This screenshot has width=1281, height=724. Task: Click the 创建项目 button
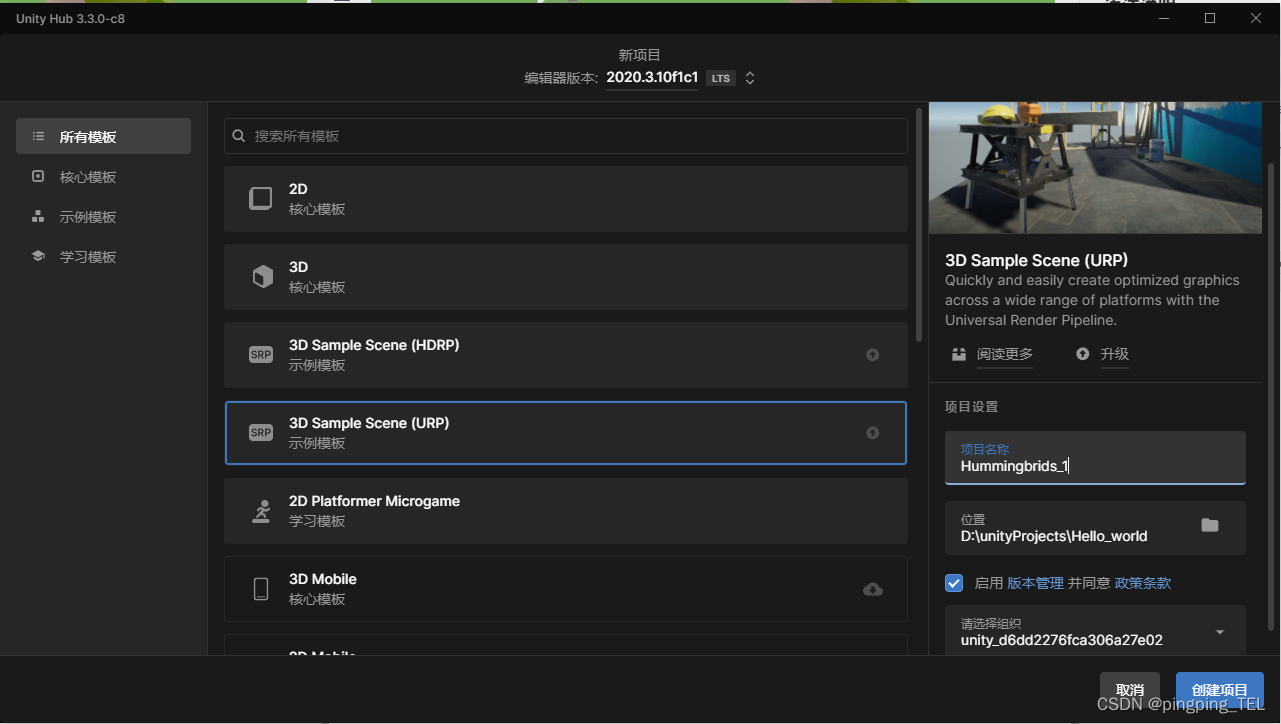pos(1220,690)
